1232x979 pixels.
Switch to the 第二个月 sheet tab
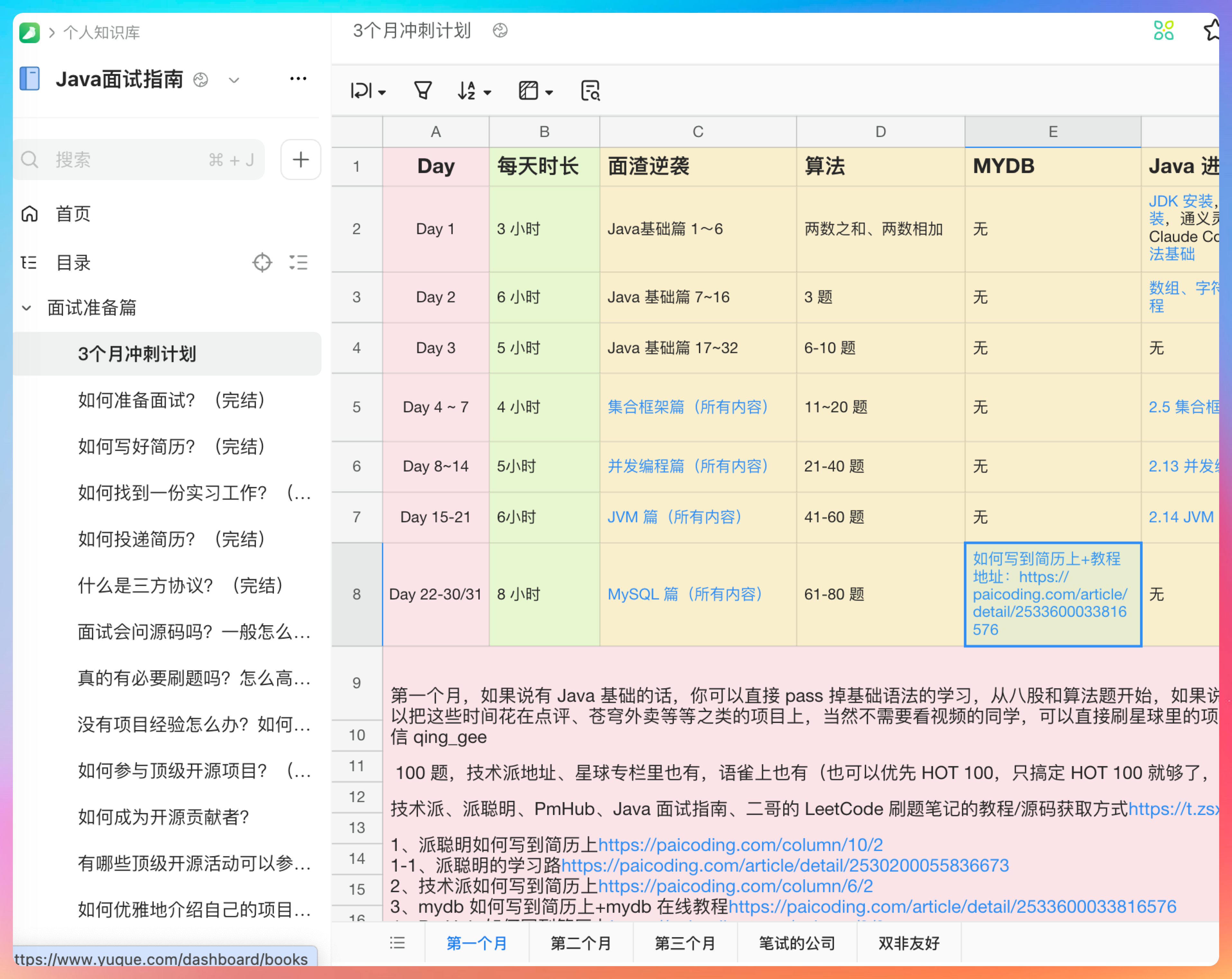coord(580,943)
